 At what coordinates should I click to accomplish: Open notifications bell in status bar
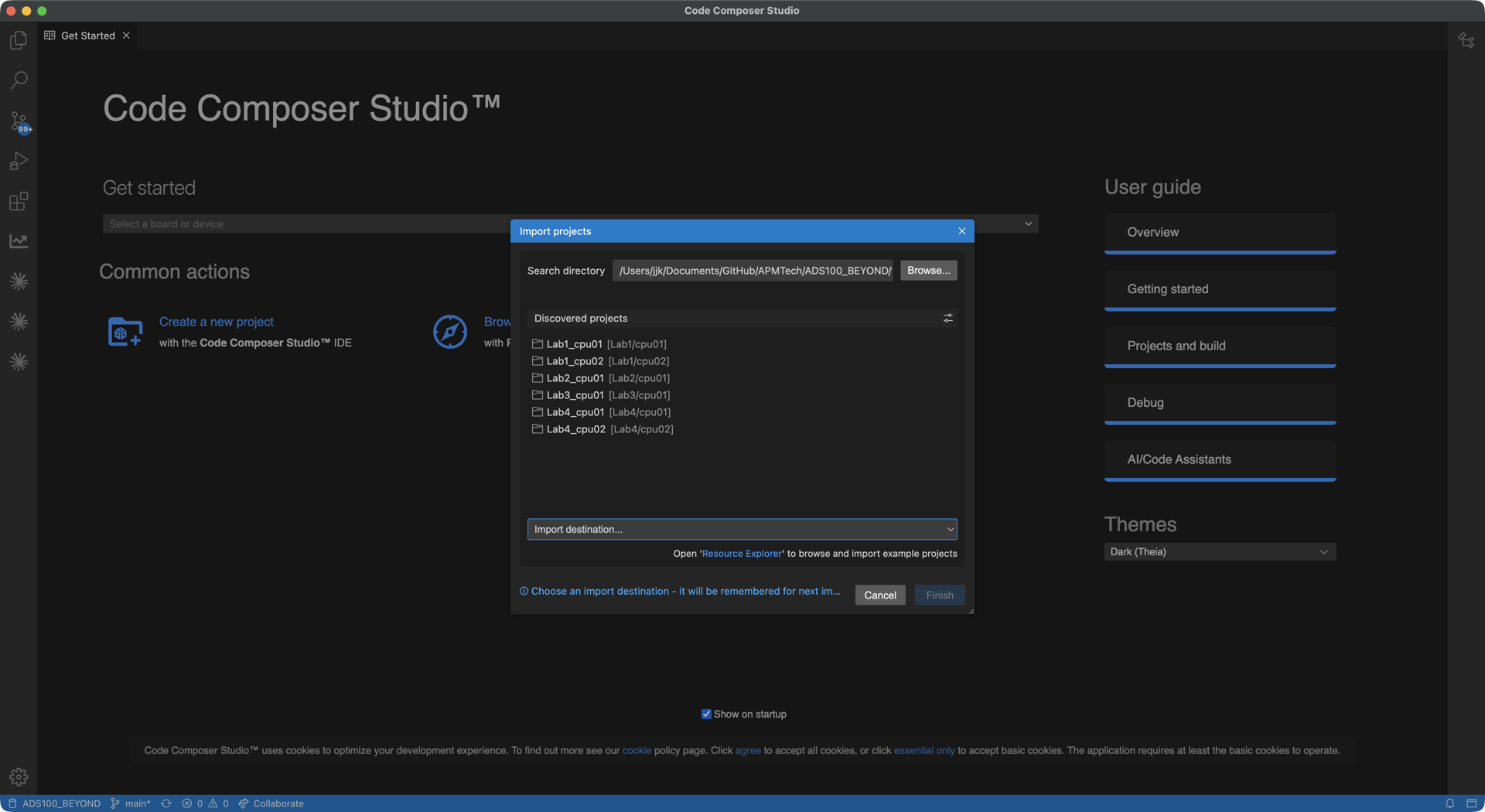coord(1449,803)
